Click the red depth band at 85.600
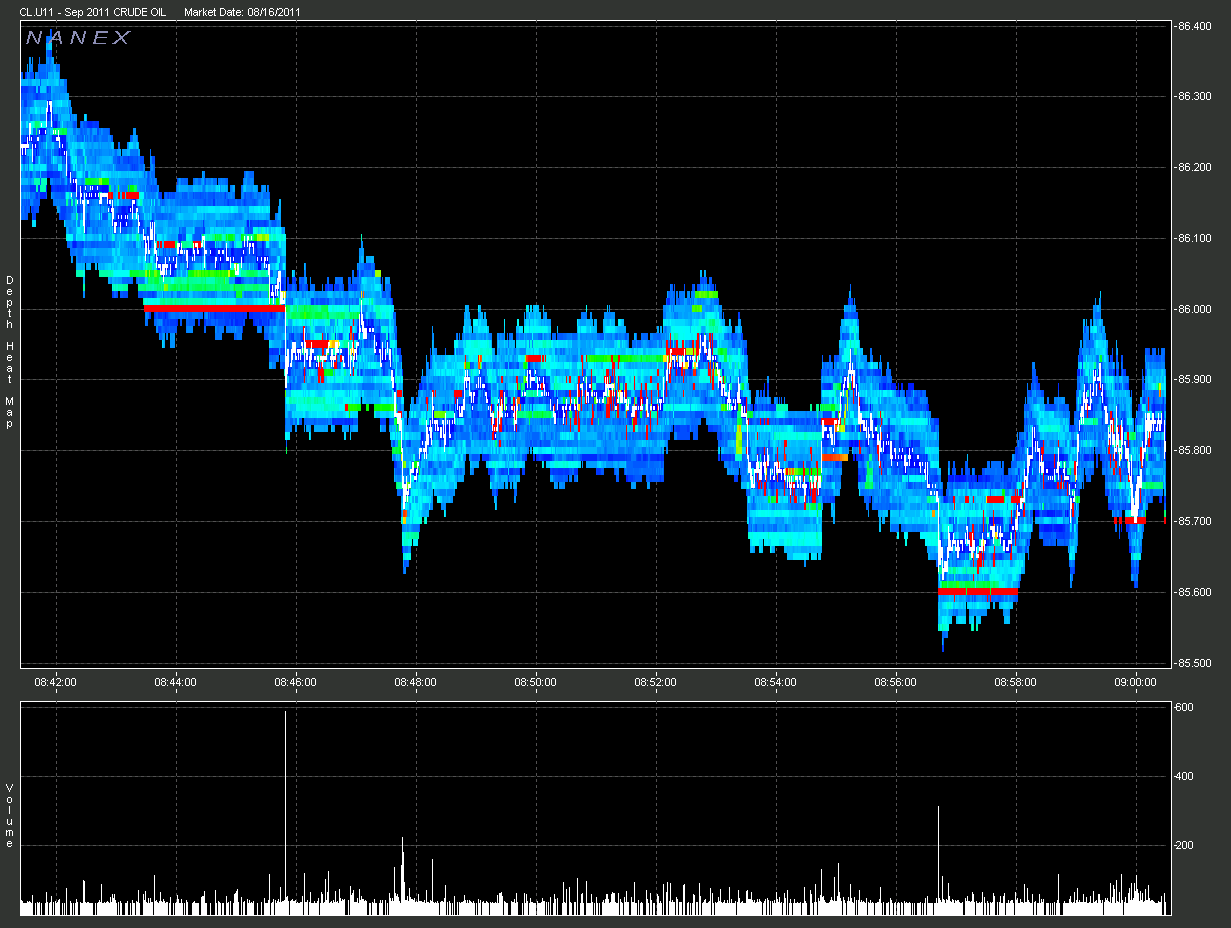The width and height of the screenshot is (1231, 928). (978, 591)
